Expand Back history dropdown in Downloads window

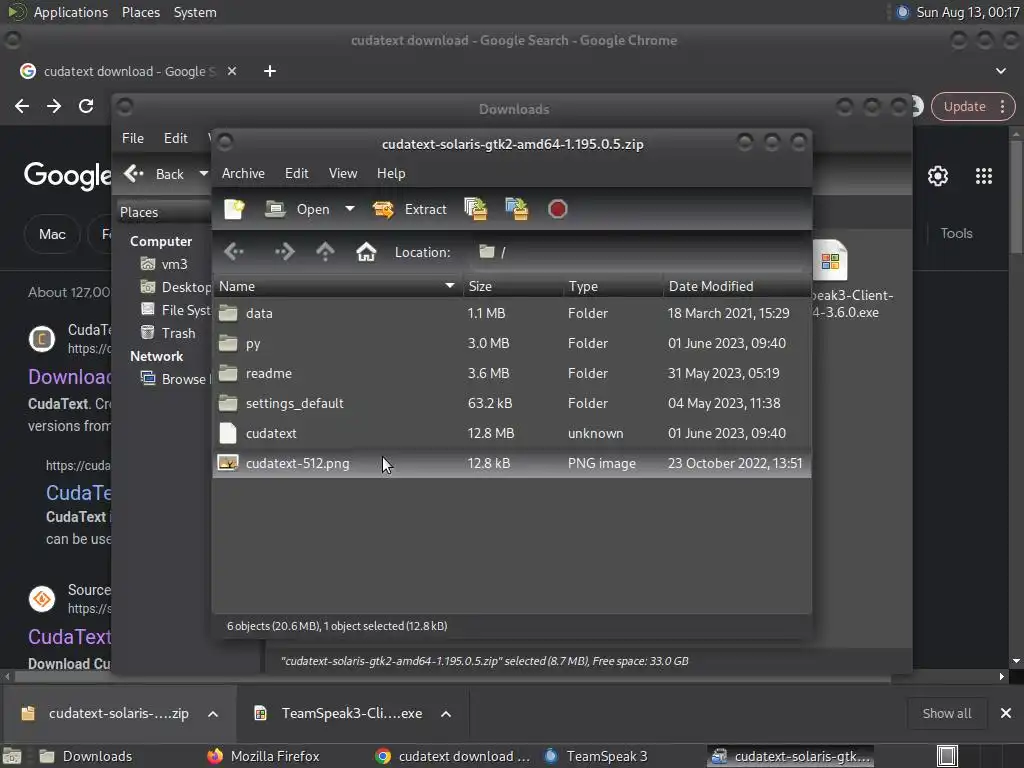click(x=203, y=174)
